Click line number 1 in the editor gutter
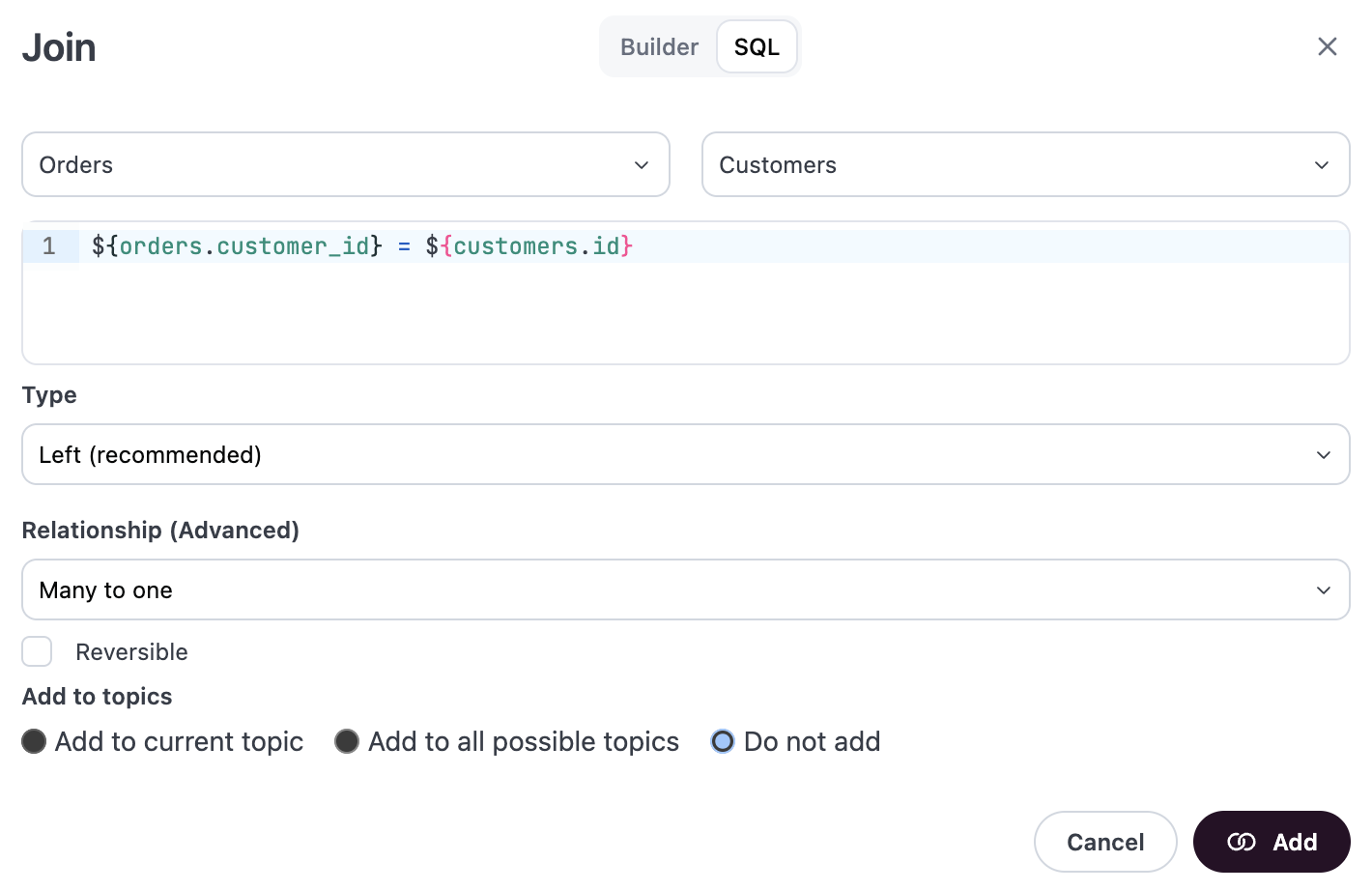This screenshot has height=891, width=1372. (x=49, y=246)
